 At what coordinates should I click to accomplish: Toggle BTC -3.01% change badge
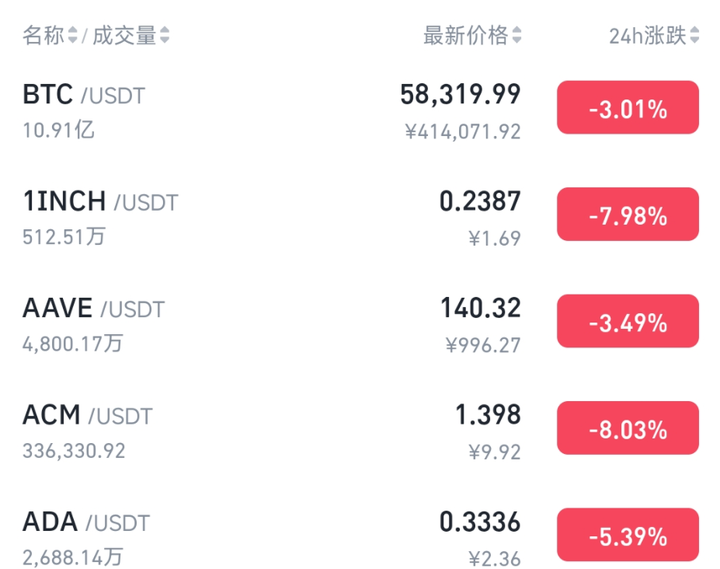(628, 107)
